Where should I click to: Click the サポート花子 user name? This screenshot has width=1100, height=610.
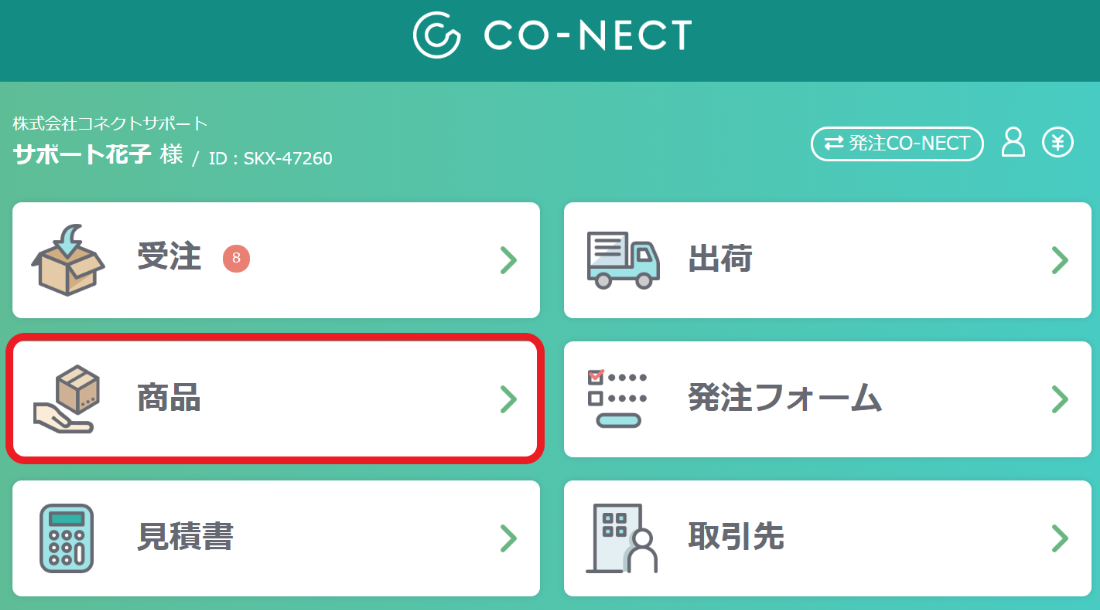[82, 154]
